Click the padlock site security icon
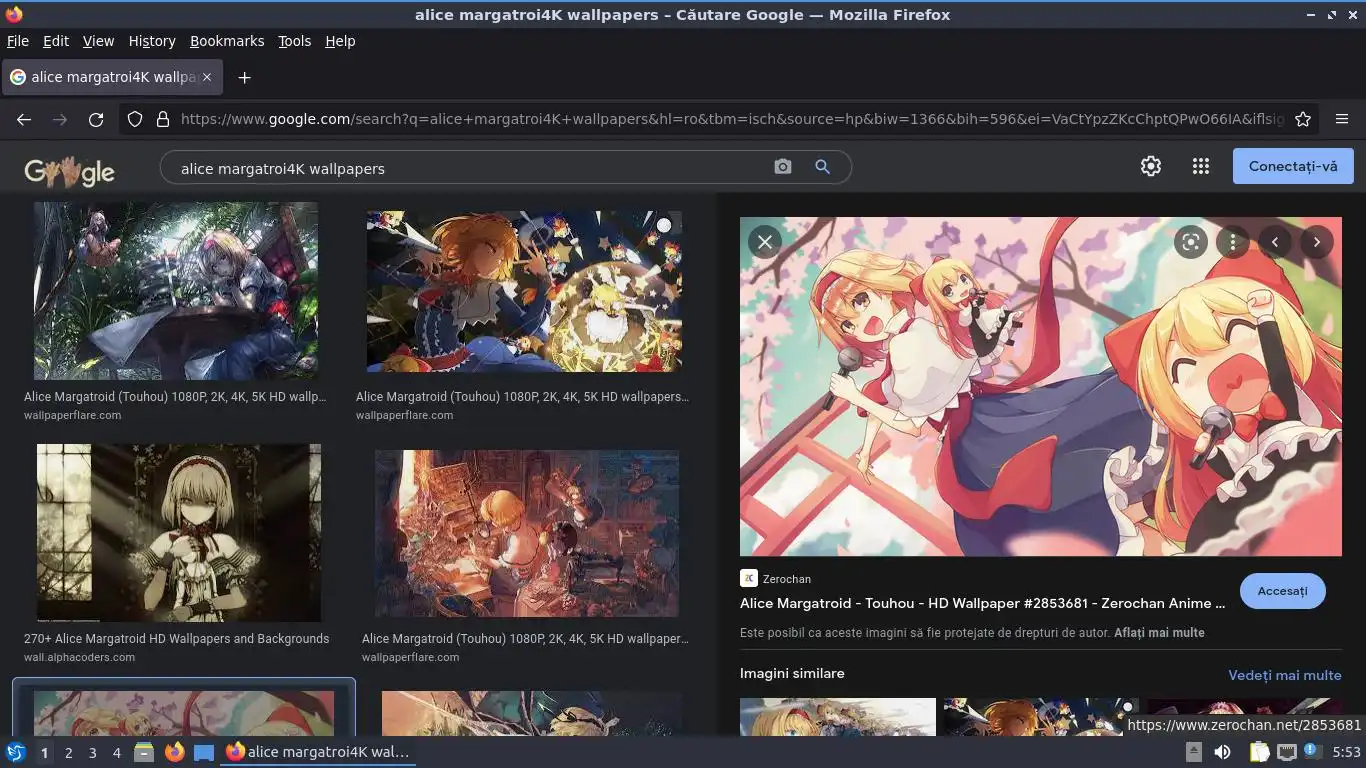1366x768 pixels. tap(163, 119)
